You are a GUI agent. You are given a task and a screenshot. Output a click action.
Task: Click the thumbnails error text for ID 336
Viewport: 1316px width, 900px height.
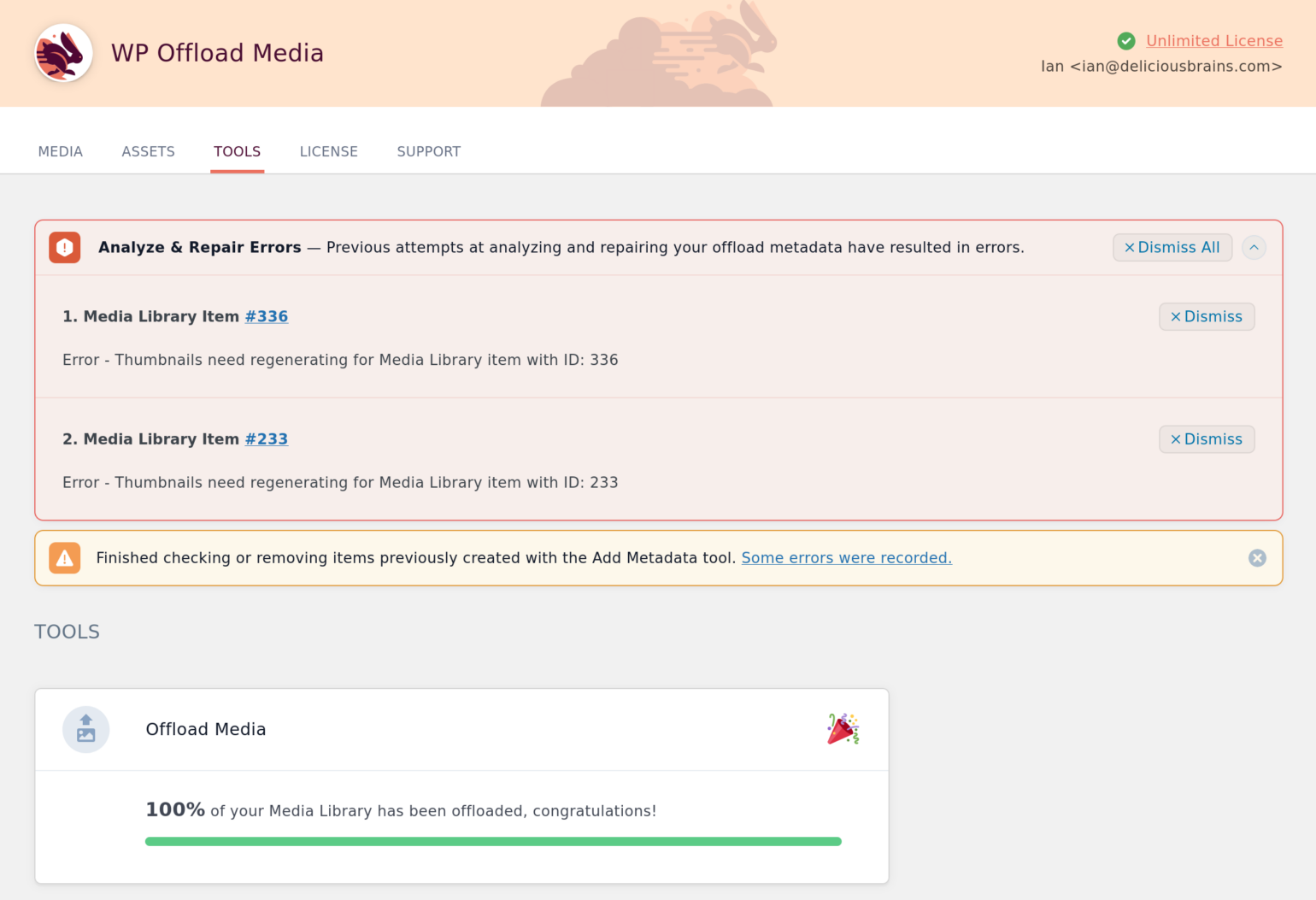pos(340,360)
